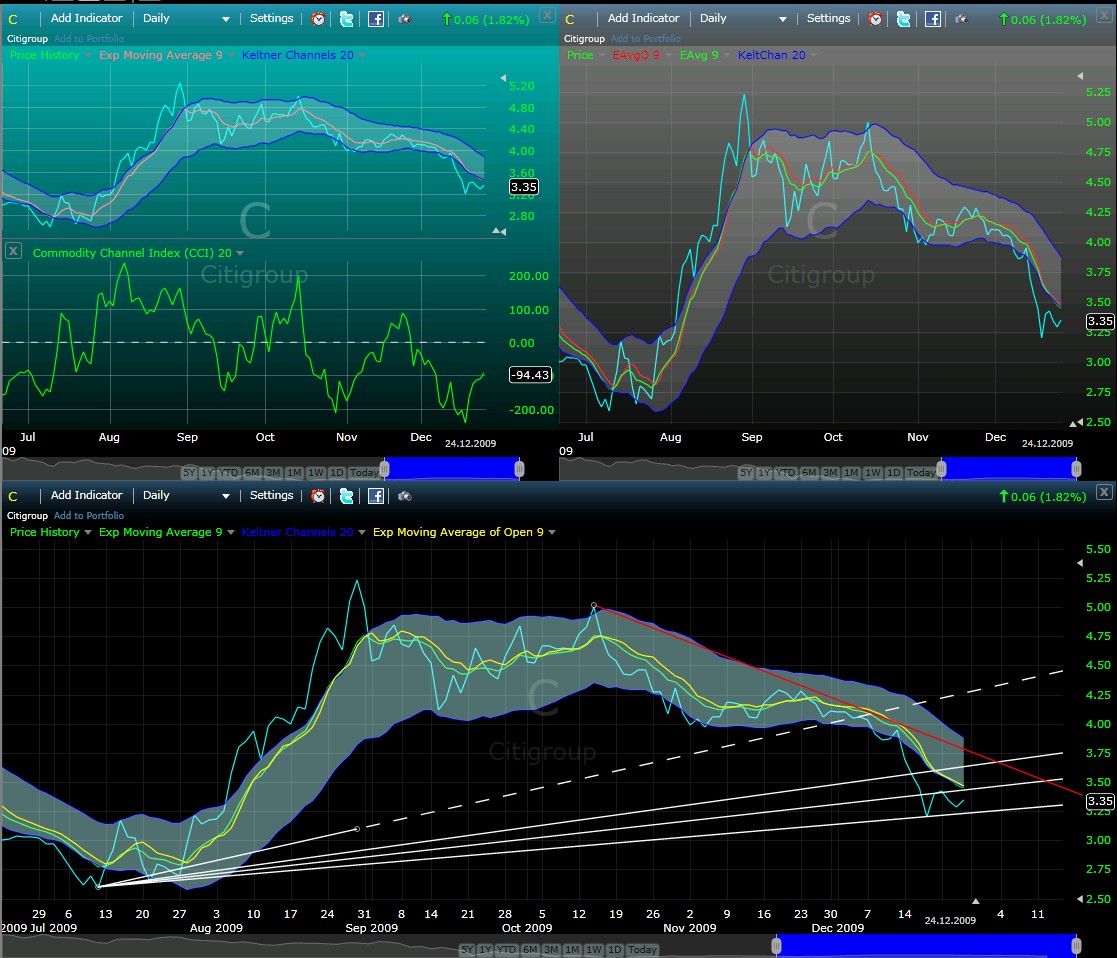Expand Price History options in top-left chart
Image resolution: width=1117 pixels, height=958 pixels.
88,56
